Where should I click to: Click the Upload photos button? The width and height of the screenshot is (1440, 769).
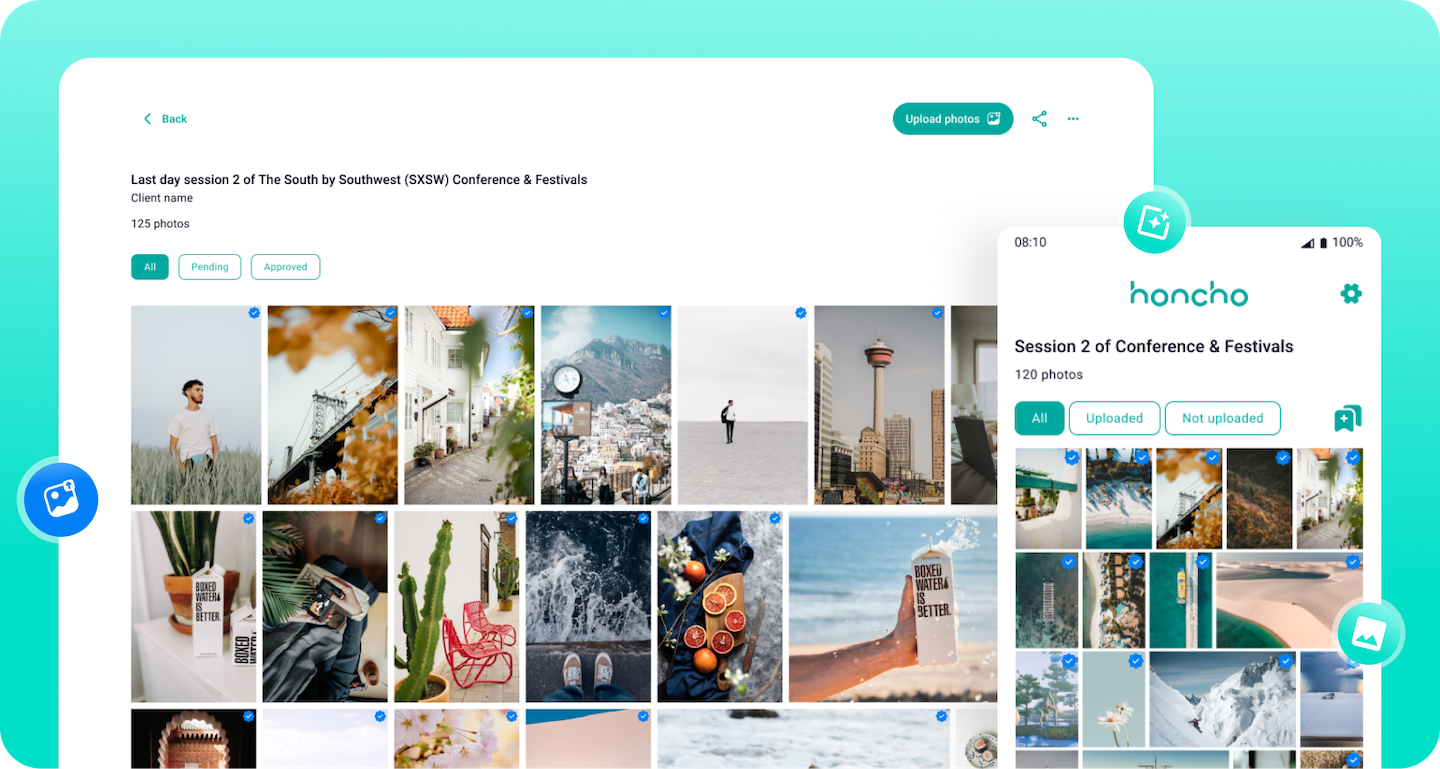[953, 119]
